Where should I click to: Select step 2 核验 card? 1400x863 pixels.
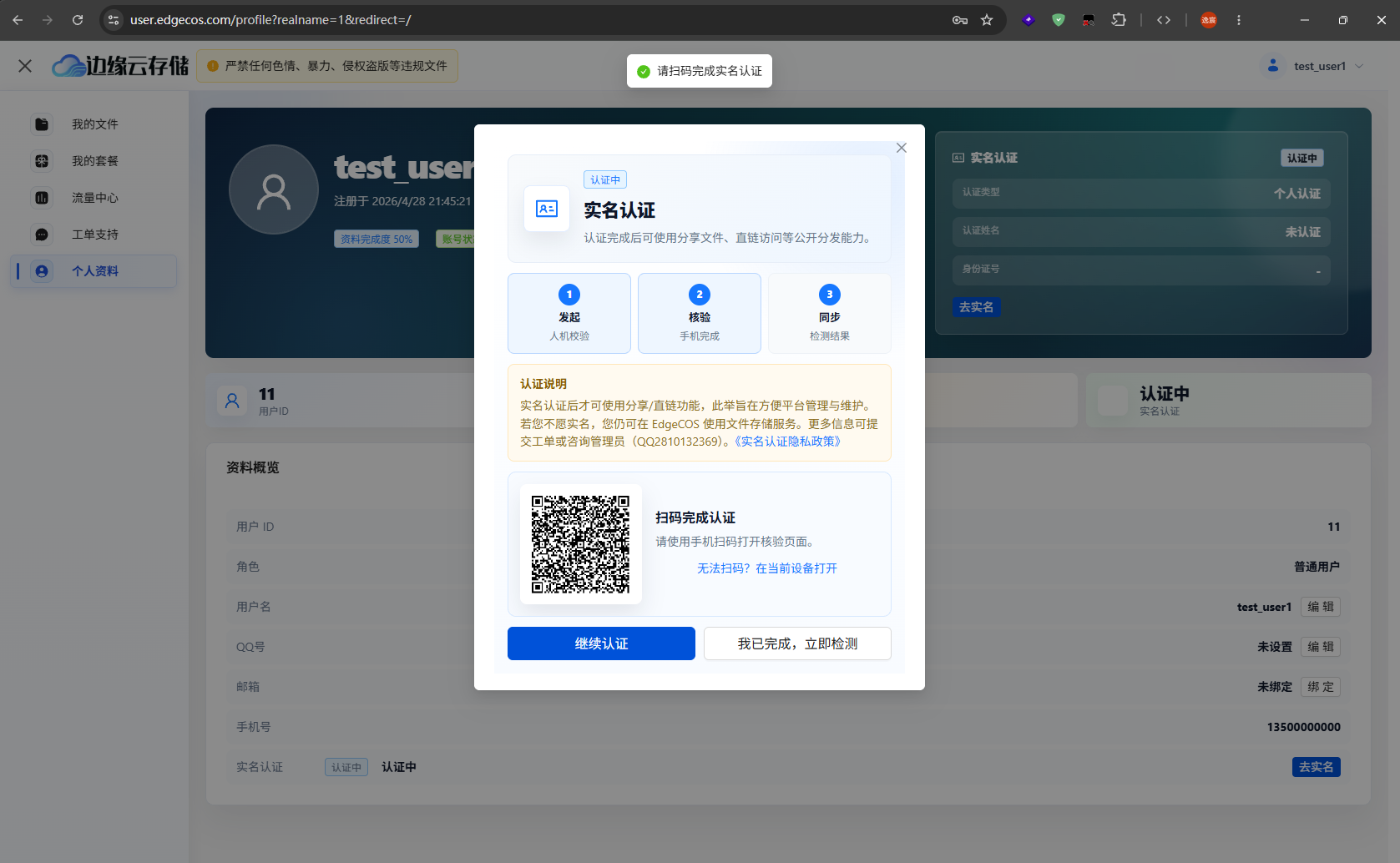pos(700,314)
